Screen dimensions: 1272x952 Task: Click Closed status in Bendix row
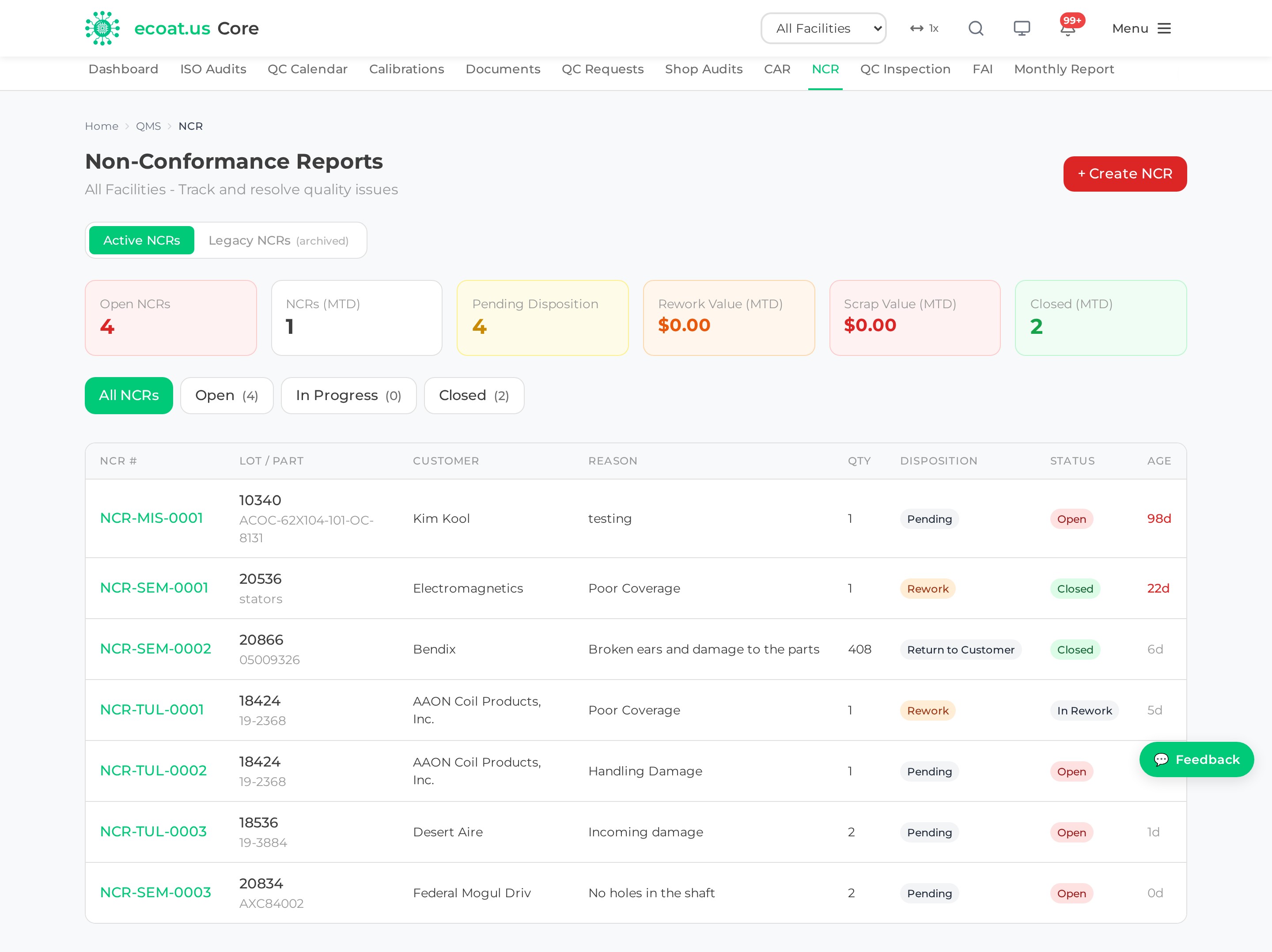pyautogui.click(x=1075, y=650)
